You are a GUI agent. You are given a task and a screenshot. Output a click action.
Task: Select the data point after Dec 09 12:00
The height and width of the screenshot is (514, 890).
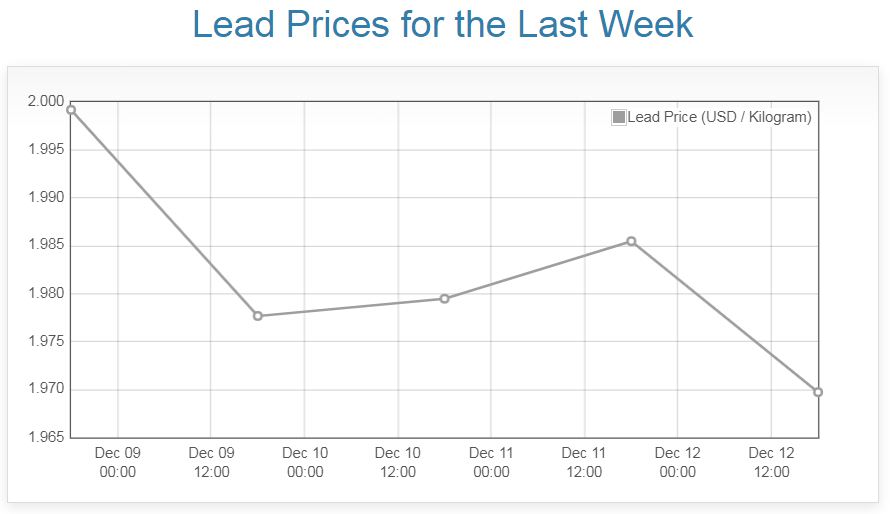coord(258,316)
